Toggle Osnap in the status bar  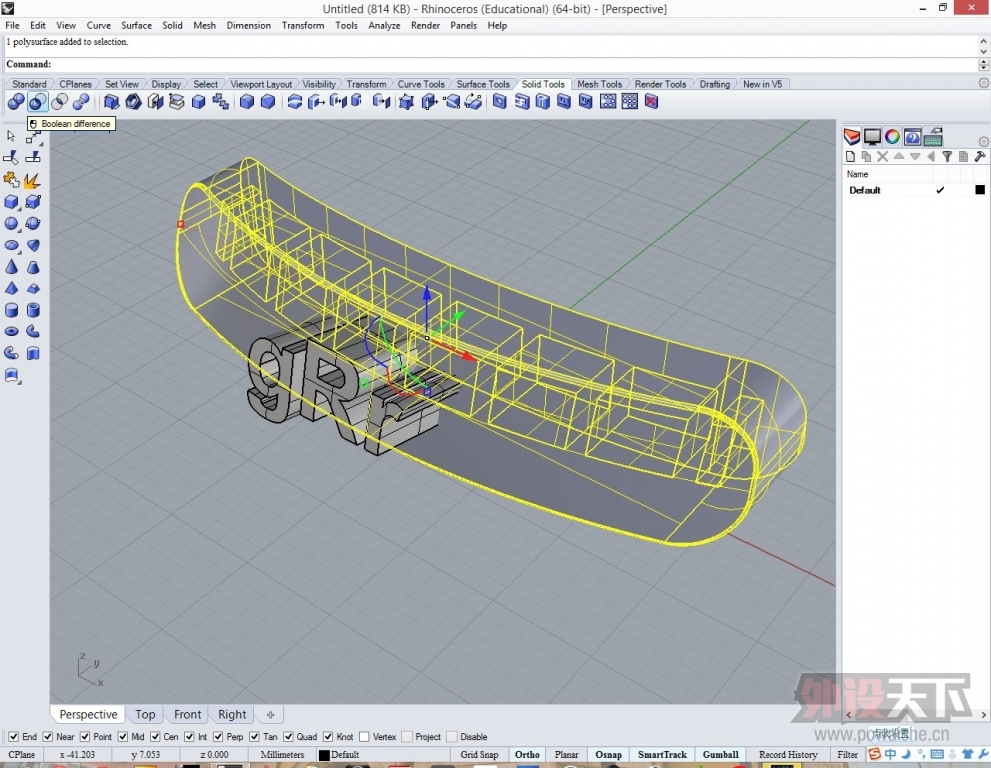pyautogui.click(x=609, y=755)
